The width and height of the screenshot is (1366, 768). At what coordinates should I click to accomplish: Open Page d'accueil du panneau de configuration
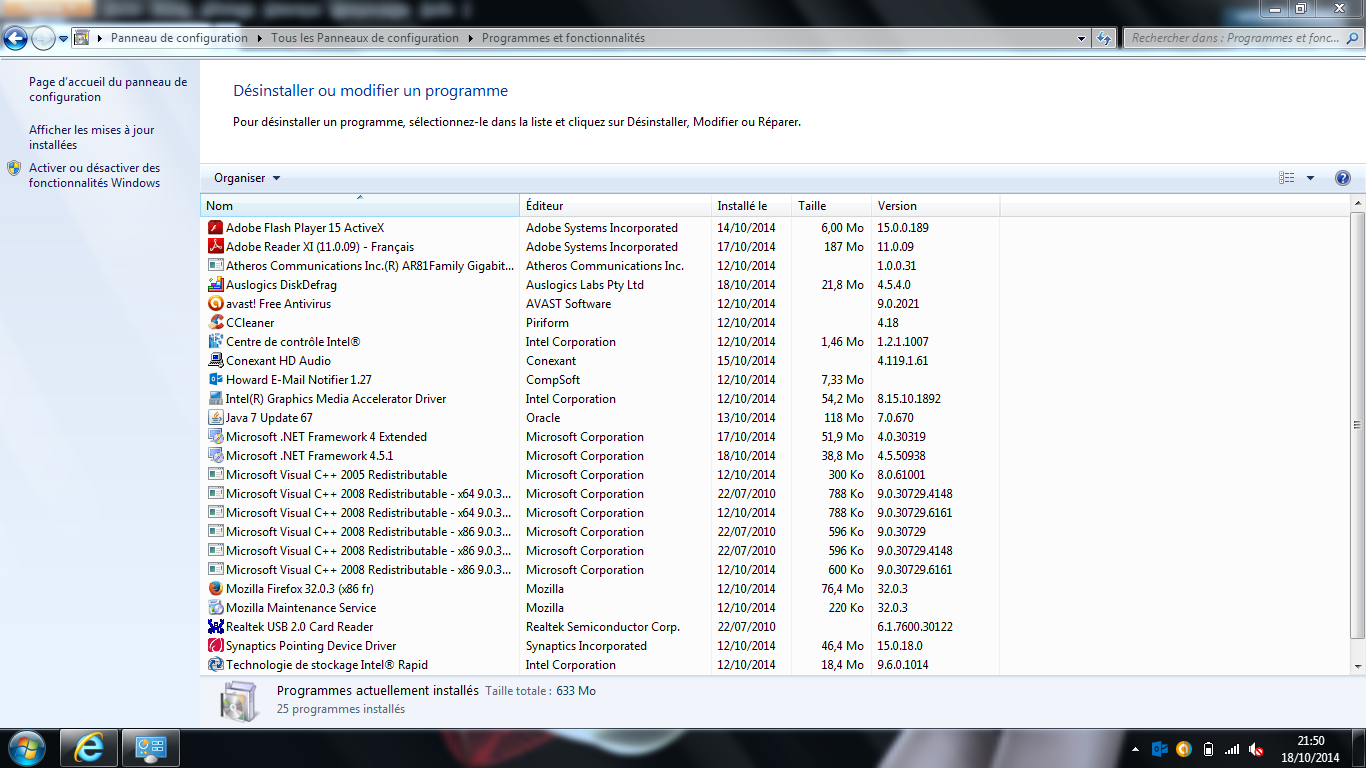pyautogui.click(x=108, y=90)
